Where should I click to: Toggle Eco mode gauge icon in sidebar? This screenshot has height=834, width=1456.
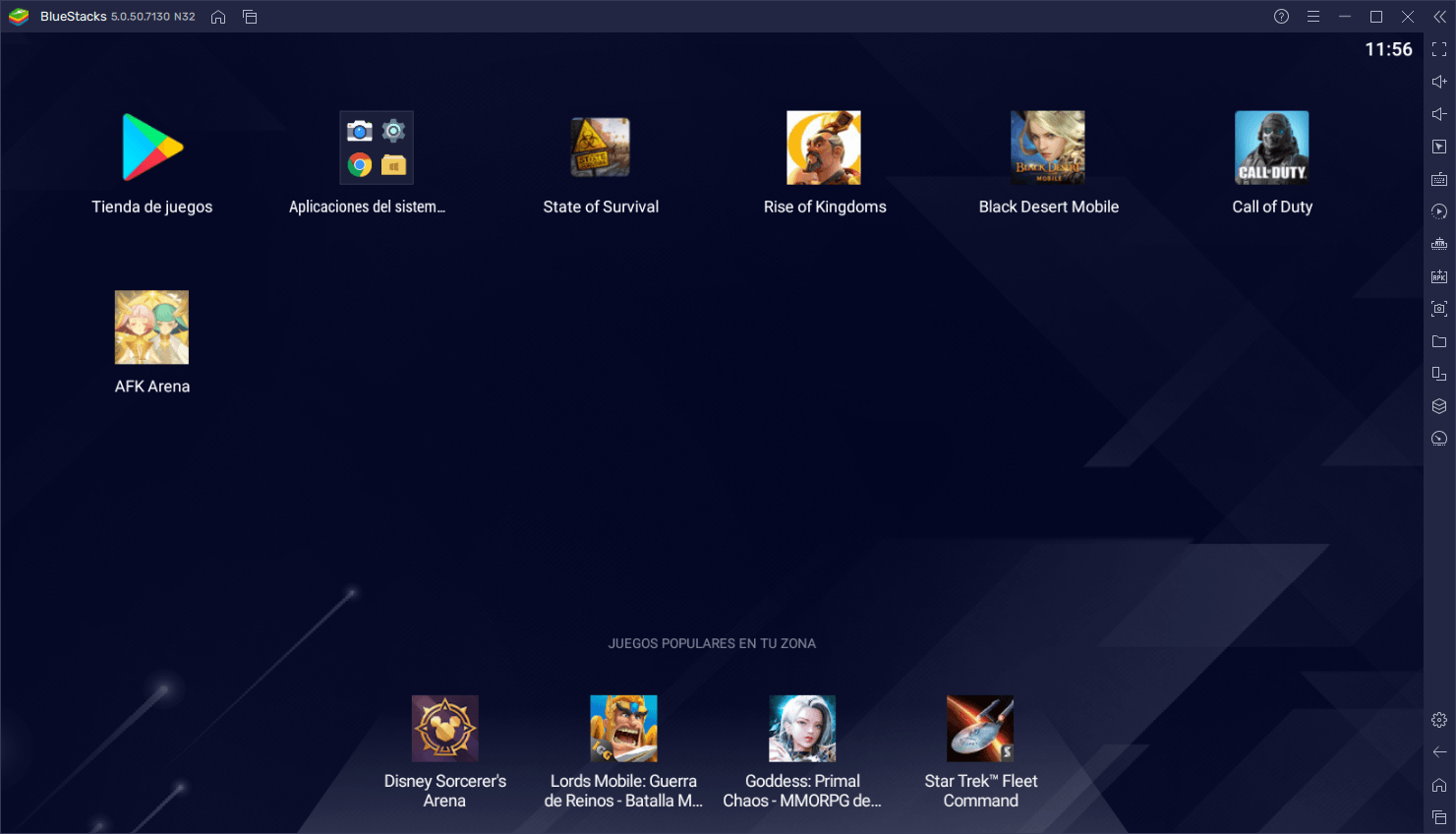1439,439
